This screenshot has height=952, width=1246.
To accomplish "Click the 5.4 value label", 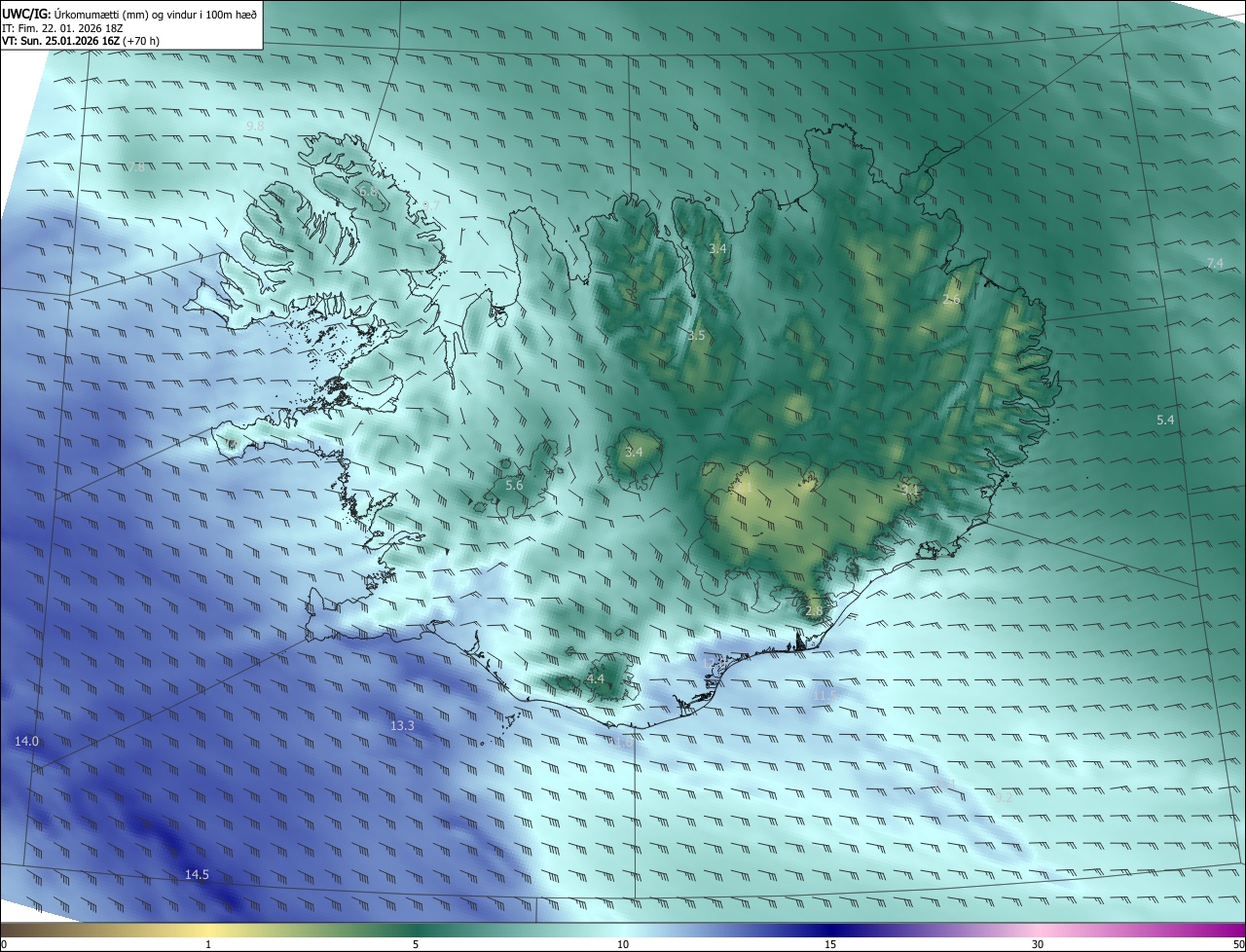I will coord(1165,420).
